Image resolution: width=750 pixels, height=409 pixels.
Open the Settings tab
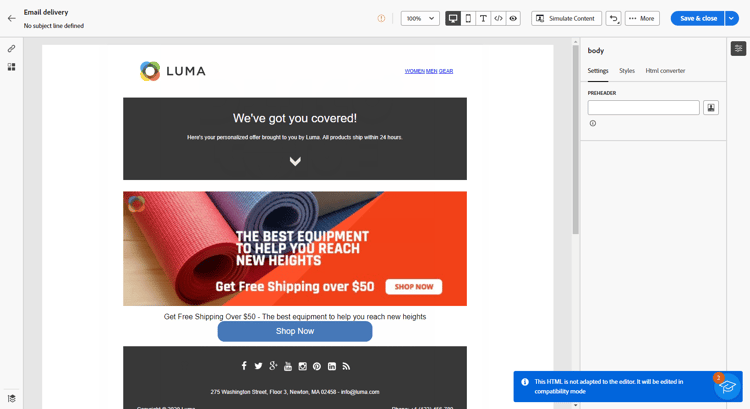tap(598, 71)
